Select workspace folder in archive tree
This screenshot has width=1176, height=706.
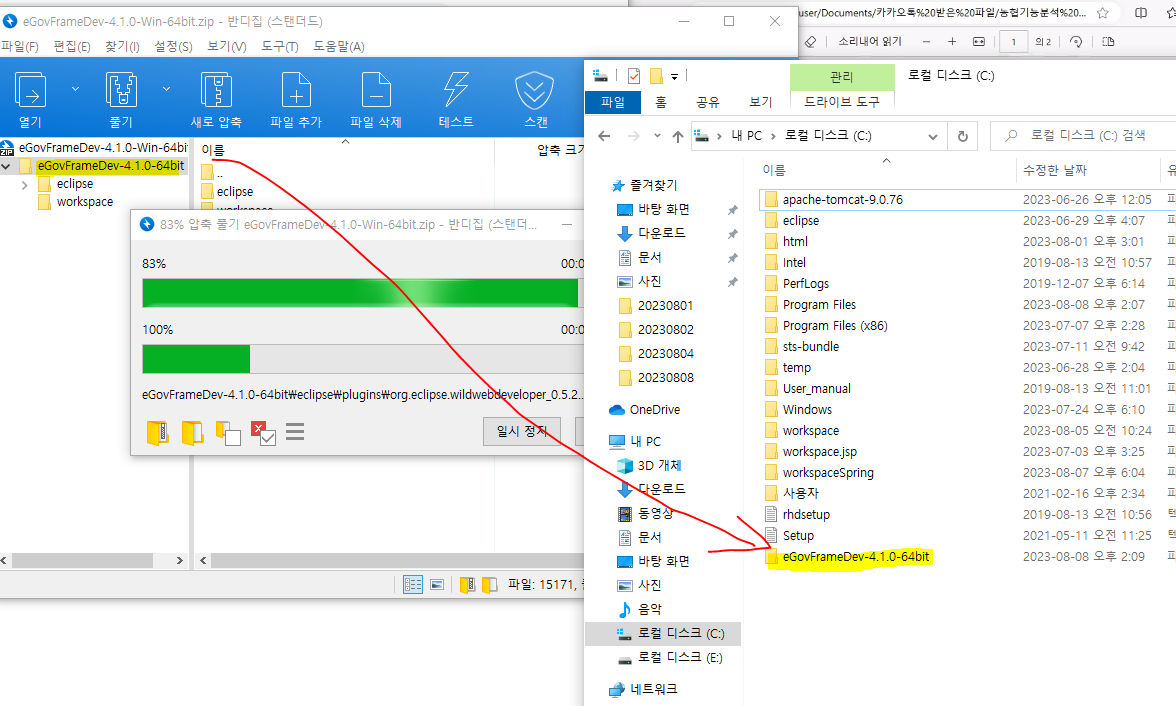coord(85,202)
